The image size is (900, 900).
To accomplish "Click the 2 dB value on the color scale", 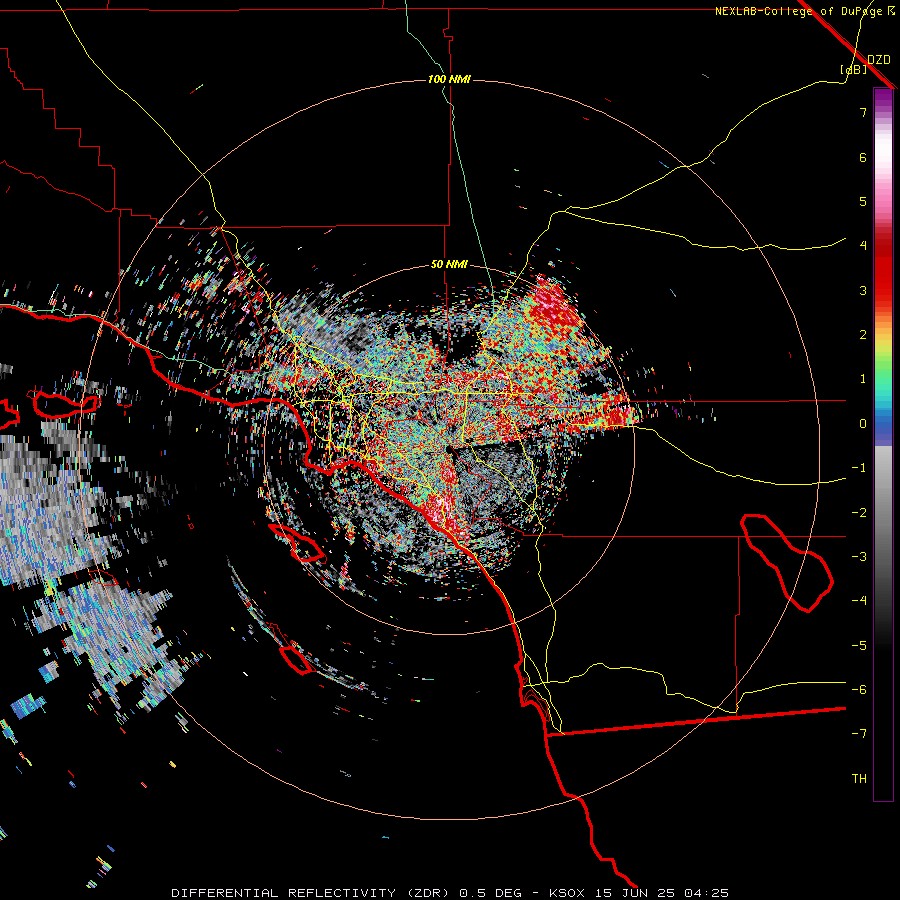I will pyautogui.click(x=863, y=335).
